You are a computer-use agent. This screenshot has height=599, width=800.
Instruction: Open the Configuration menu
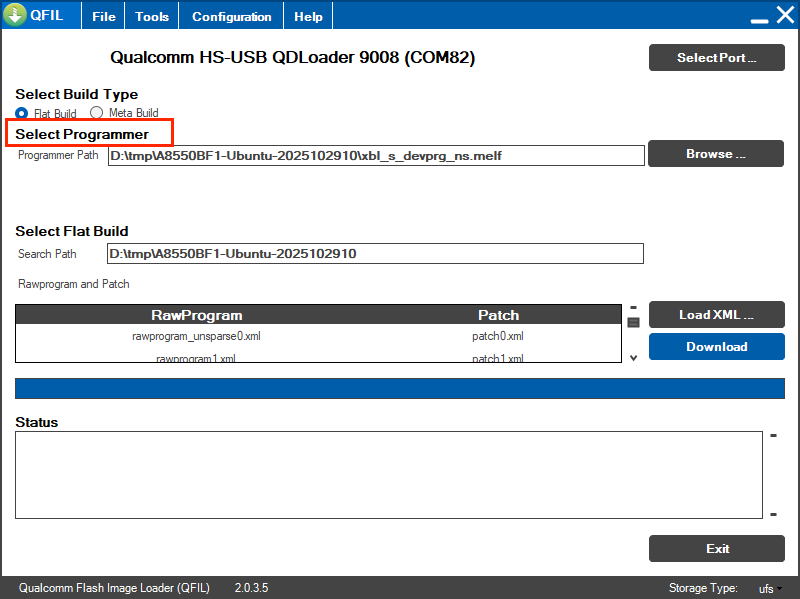coord(231,17)
